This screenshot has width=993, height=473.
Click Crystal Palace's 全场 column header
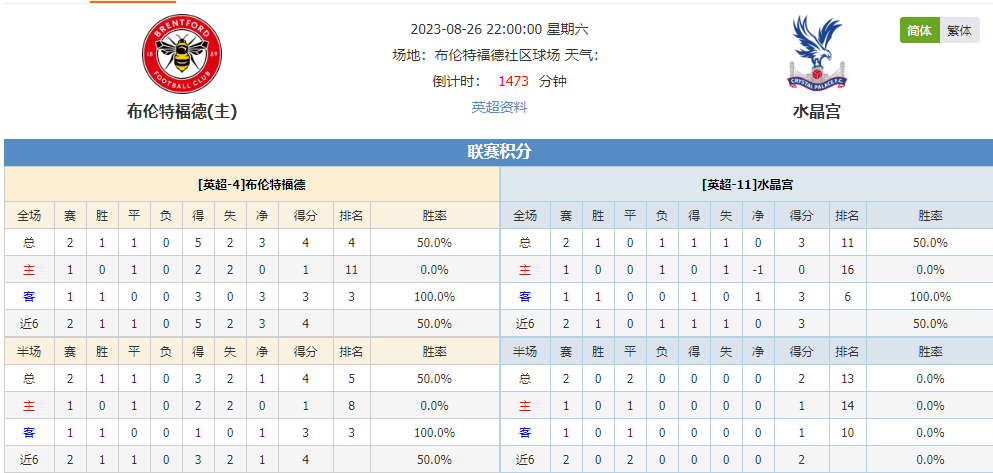pos(525,216)
